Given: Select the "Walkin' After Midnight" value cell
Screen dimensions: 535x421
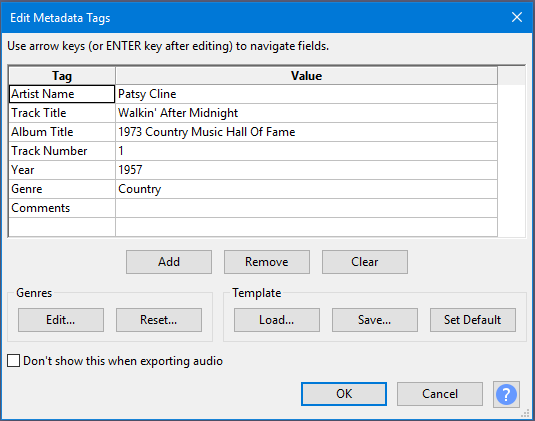Looking at the screenshot, I should coord(306,113).
